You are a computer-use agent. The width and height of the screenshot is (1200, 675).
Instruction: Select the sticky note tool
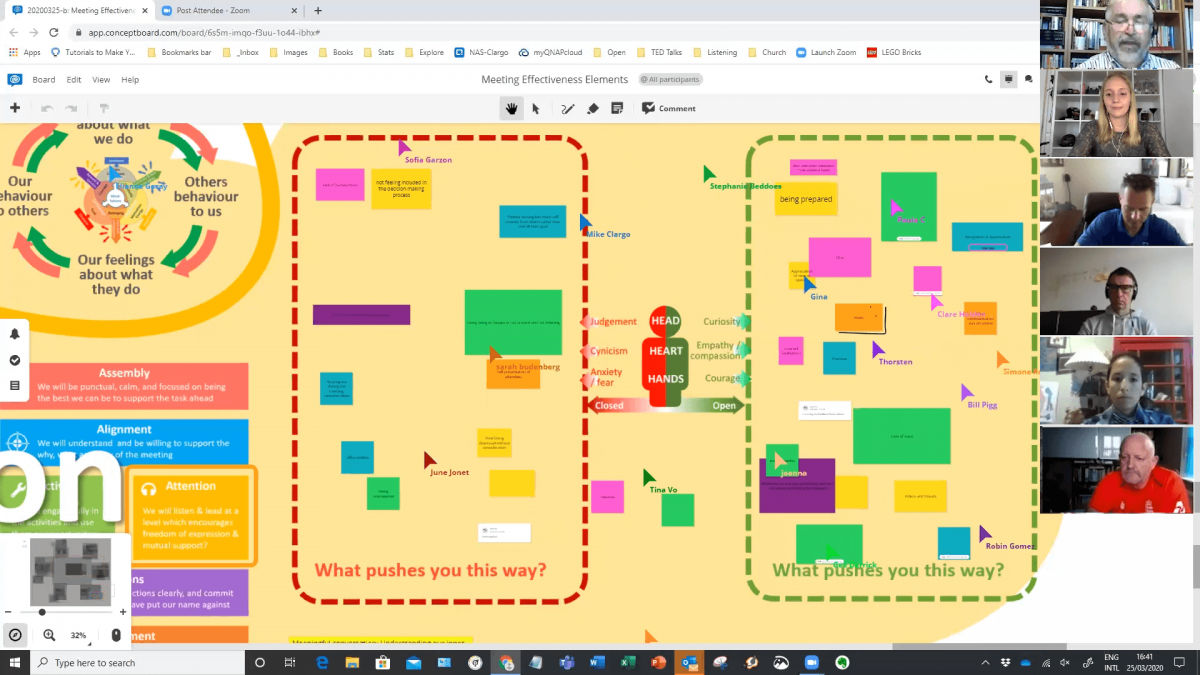[x=617, y=108]
